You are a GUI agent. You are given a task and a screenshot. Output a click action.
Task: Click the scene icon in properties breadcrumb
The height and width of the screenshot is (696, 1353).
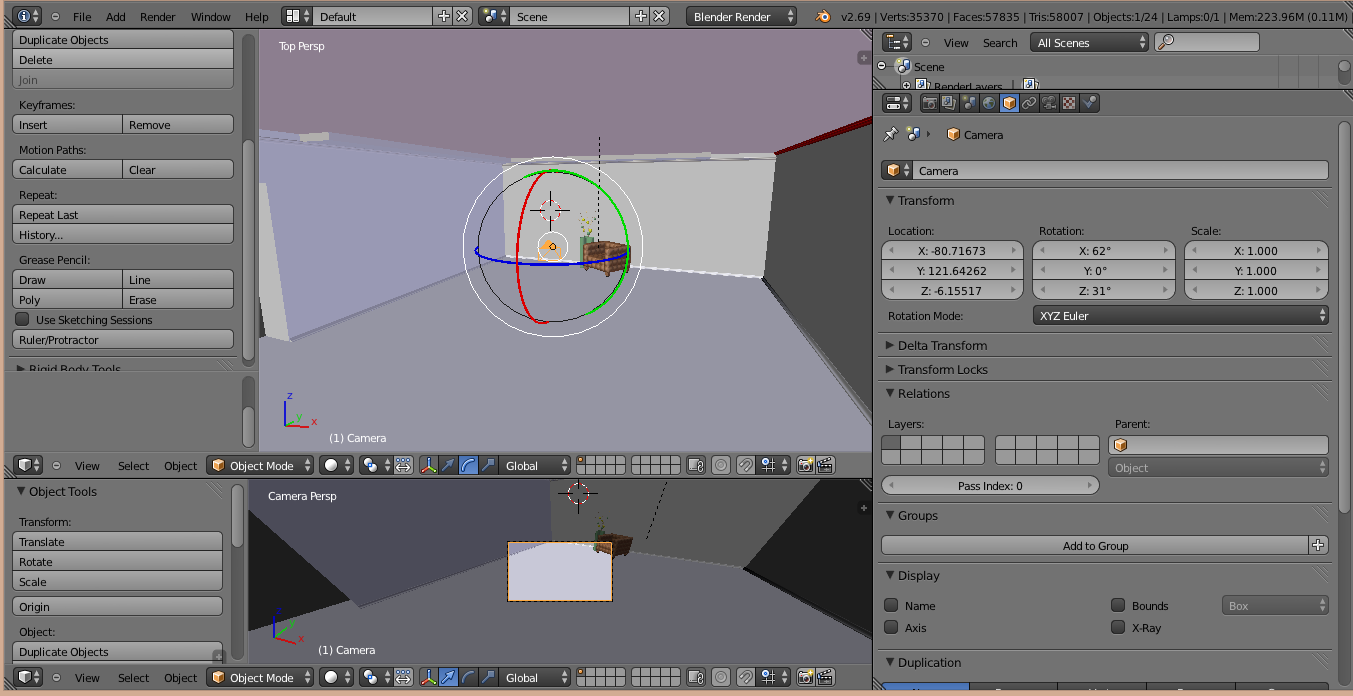913,134
